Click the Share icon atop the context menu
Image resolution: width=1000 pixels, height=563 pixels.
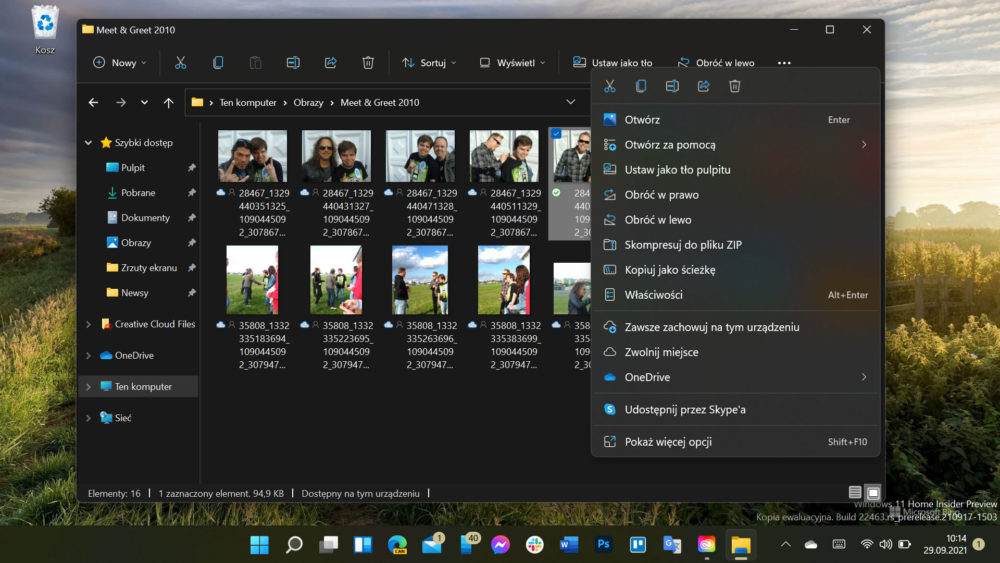[703, 86]
